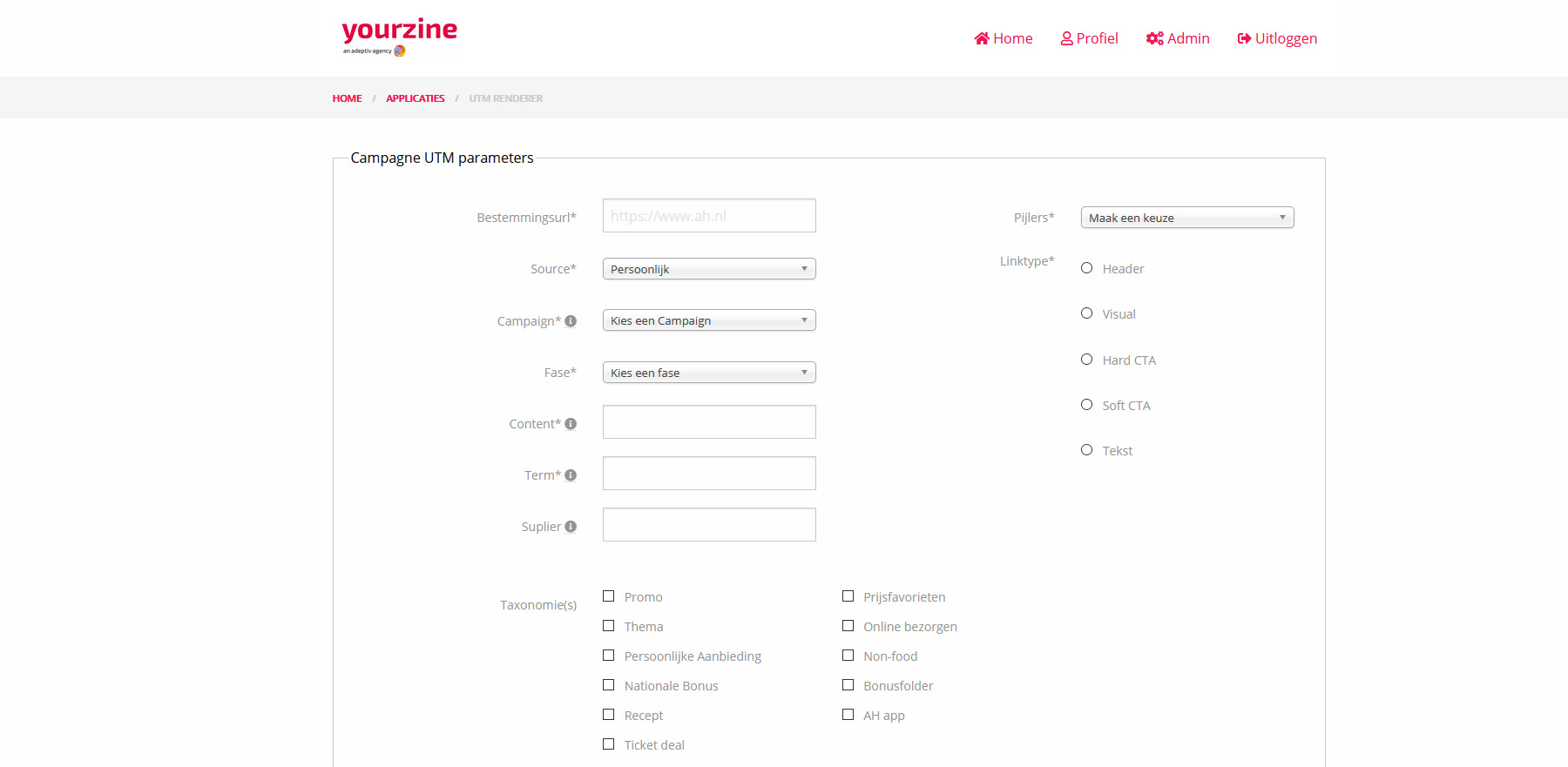Enable the Nationale Bonus checkbox
The image size is (1568, 767).
609,685
